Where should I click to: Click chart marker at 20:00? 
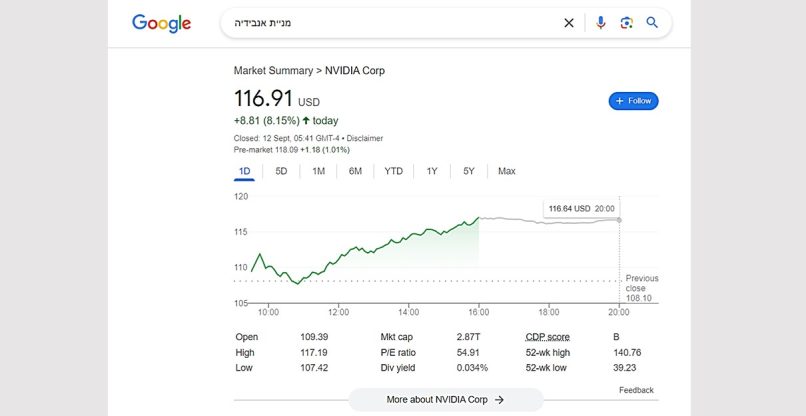[620, 220]
